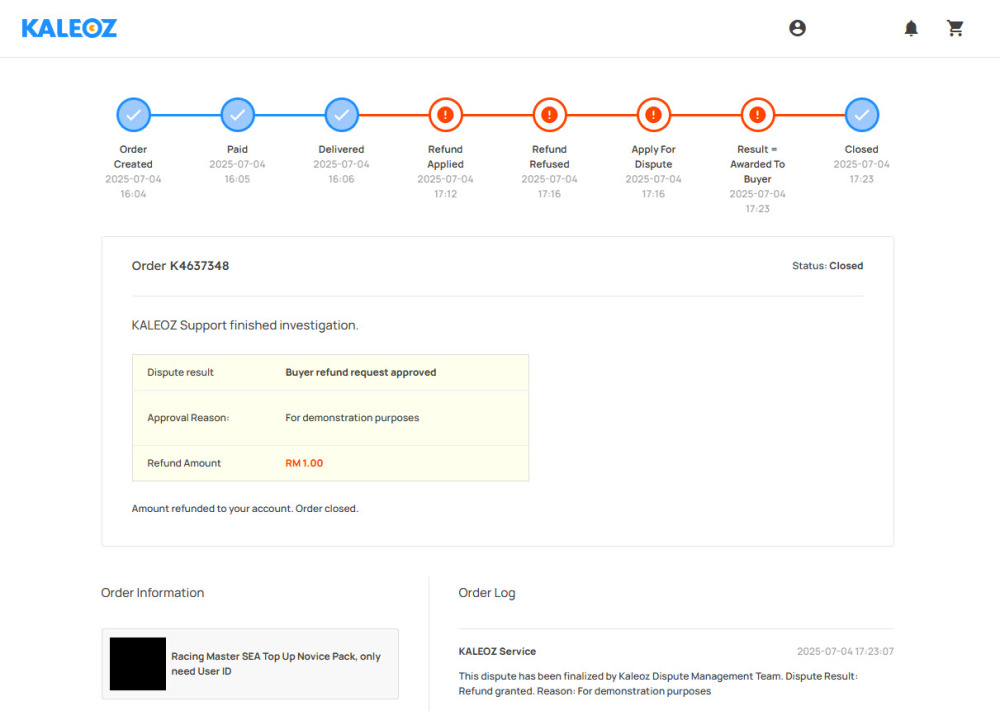Click the log timestamp 2025-07-04 17:23:07
1000x711 pixels.
845,652
